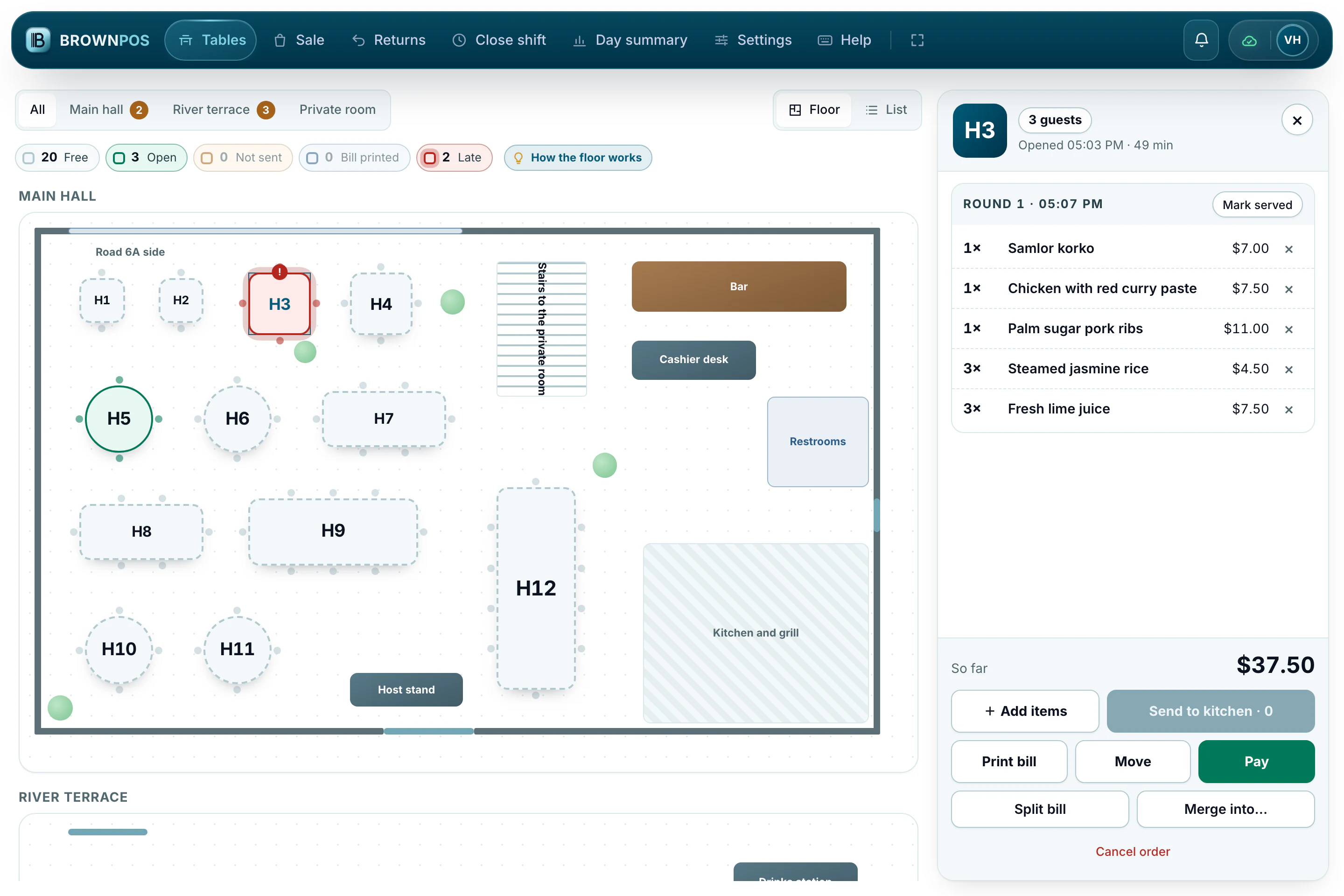Open the VH user avatar
Image resolution: width=1344 pixels, height=896 pixels.
point(1293,40)
